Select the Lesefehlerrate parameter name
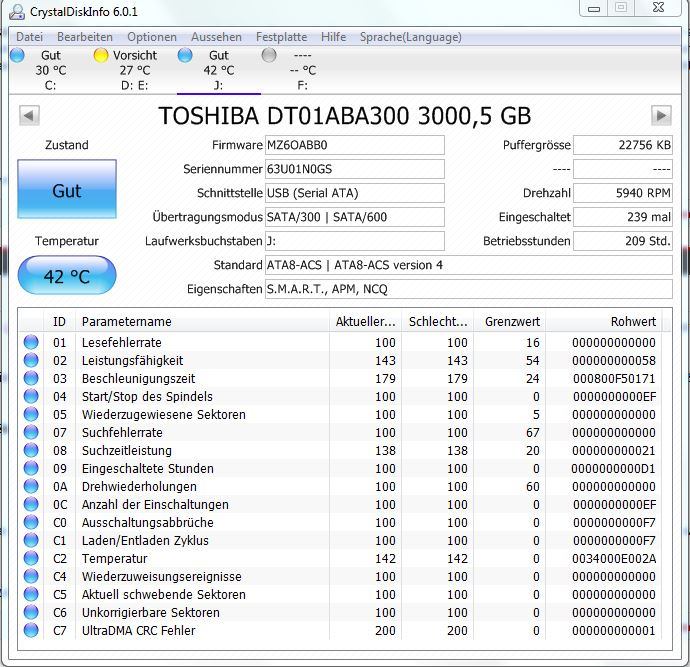 click(x=121, y=342)
